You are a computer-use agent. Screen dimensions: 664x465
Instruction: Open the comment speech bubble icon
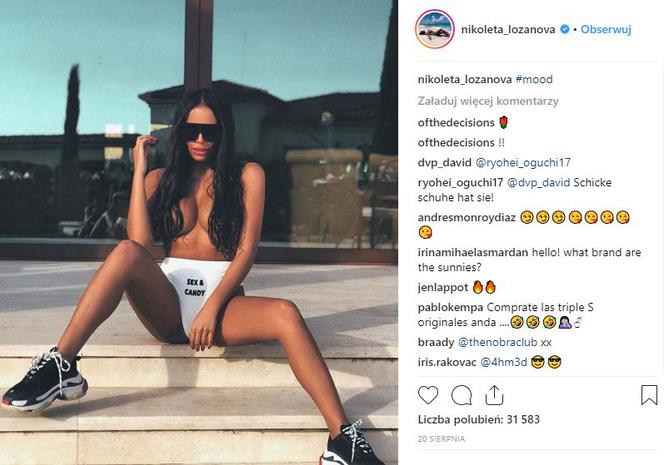461,396
